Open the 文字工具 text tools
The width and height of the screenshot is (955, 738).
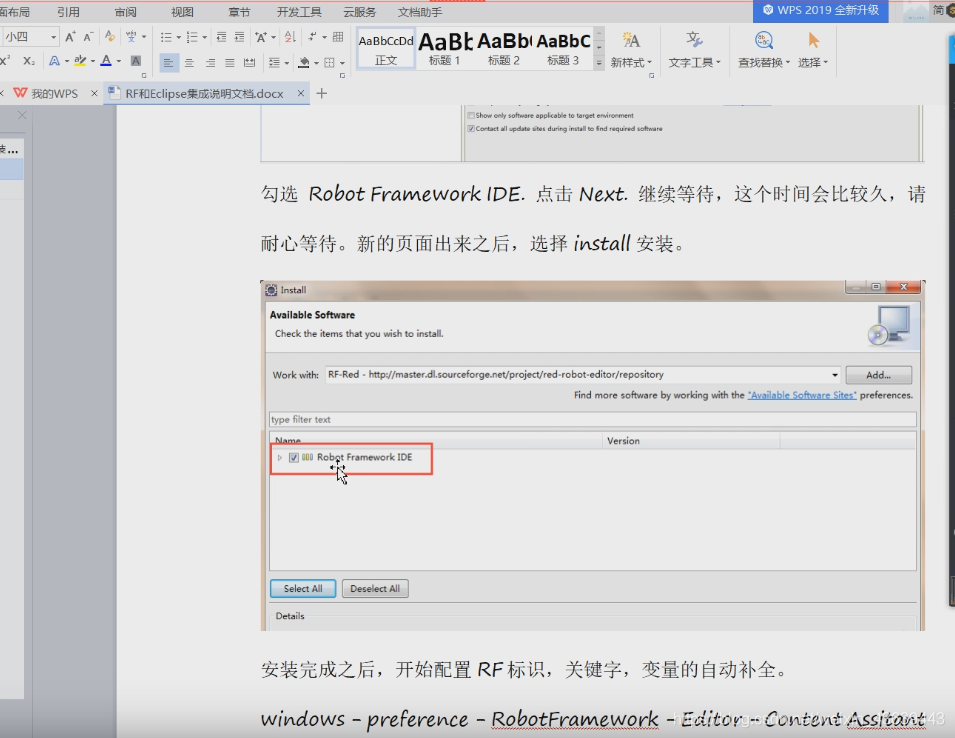coord(694,49)
